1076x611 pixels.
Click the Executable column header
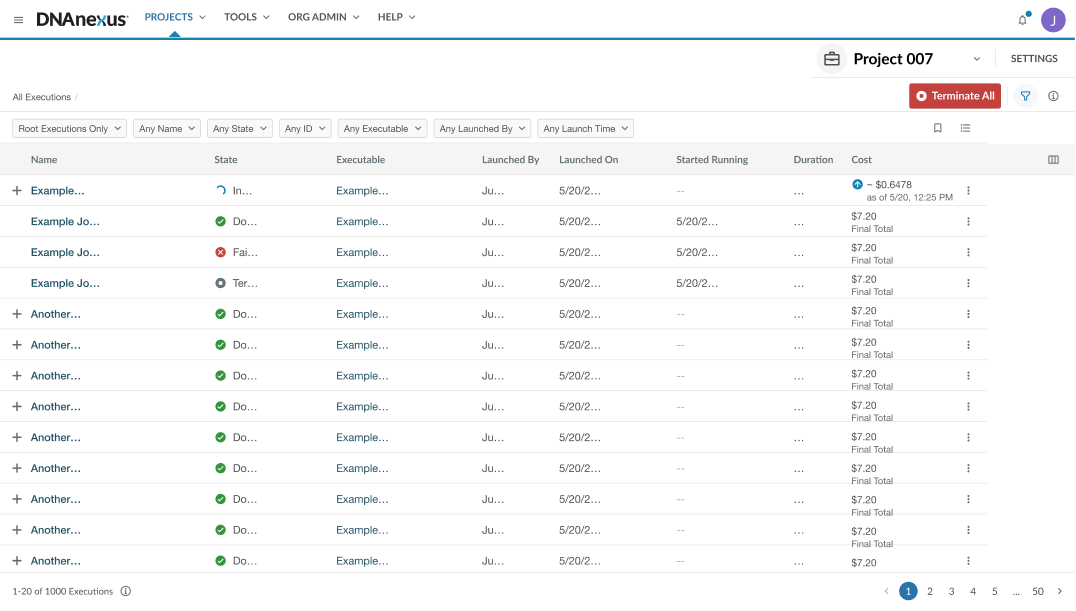point(360,160)
